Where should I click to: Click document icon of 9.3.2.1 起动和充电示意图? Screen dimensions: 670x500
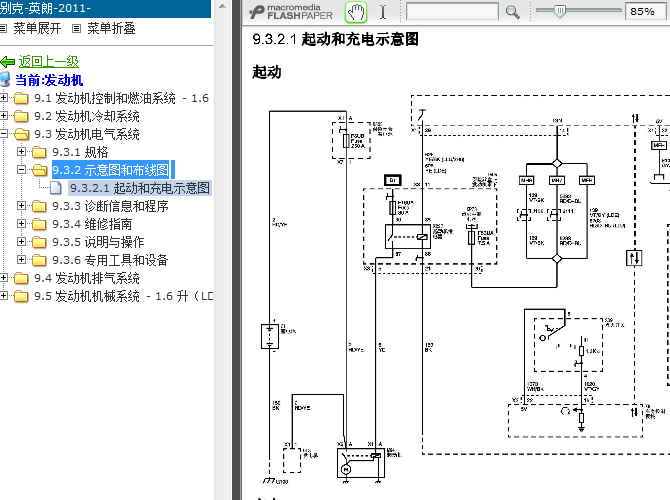point(56,188)
